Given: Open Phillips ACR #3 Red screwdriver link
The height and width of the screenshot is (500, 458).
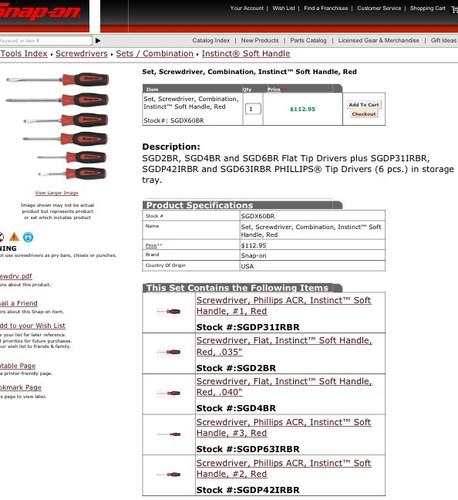Looking at the screenshot, I should coord(284,428).
